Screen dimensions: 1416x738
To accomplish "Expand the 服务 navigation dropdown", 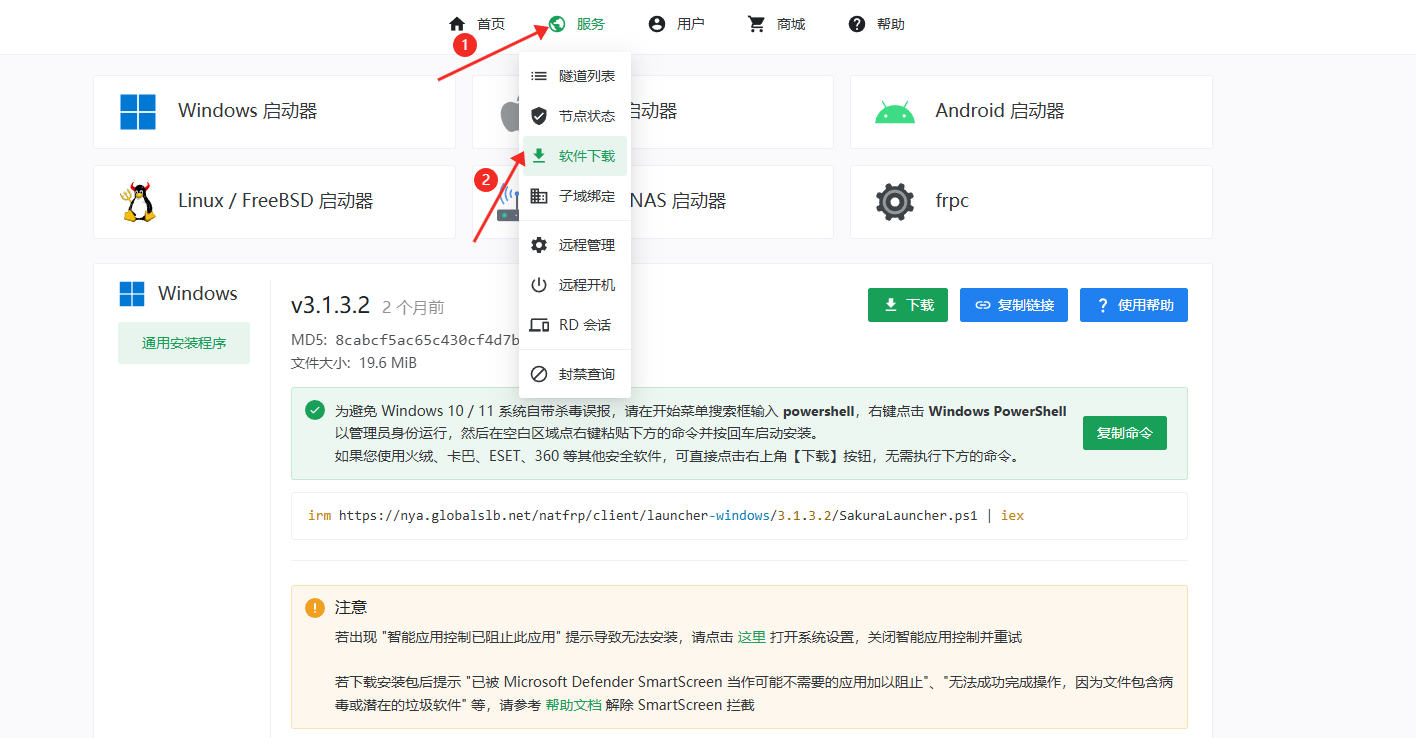I will (x=577, y=24).
